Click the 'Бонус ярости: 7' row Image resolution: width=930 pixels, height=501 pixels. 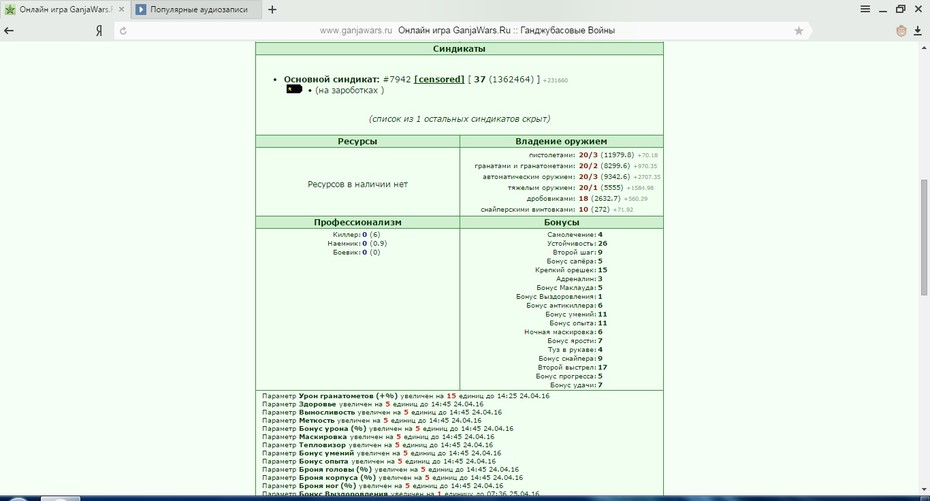[x=575, y=342]
